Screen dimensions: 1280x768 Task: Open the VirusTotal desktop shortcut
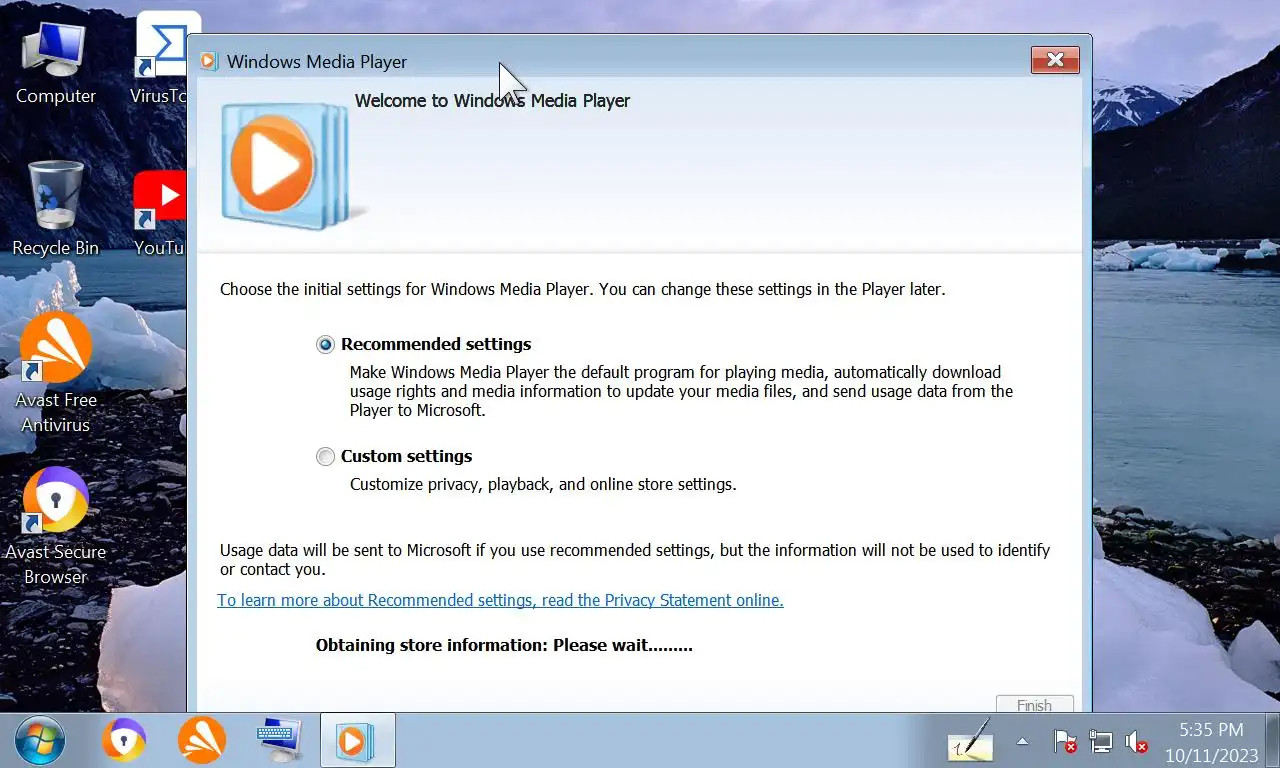click(x=160, y=58)
